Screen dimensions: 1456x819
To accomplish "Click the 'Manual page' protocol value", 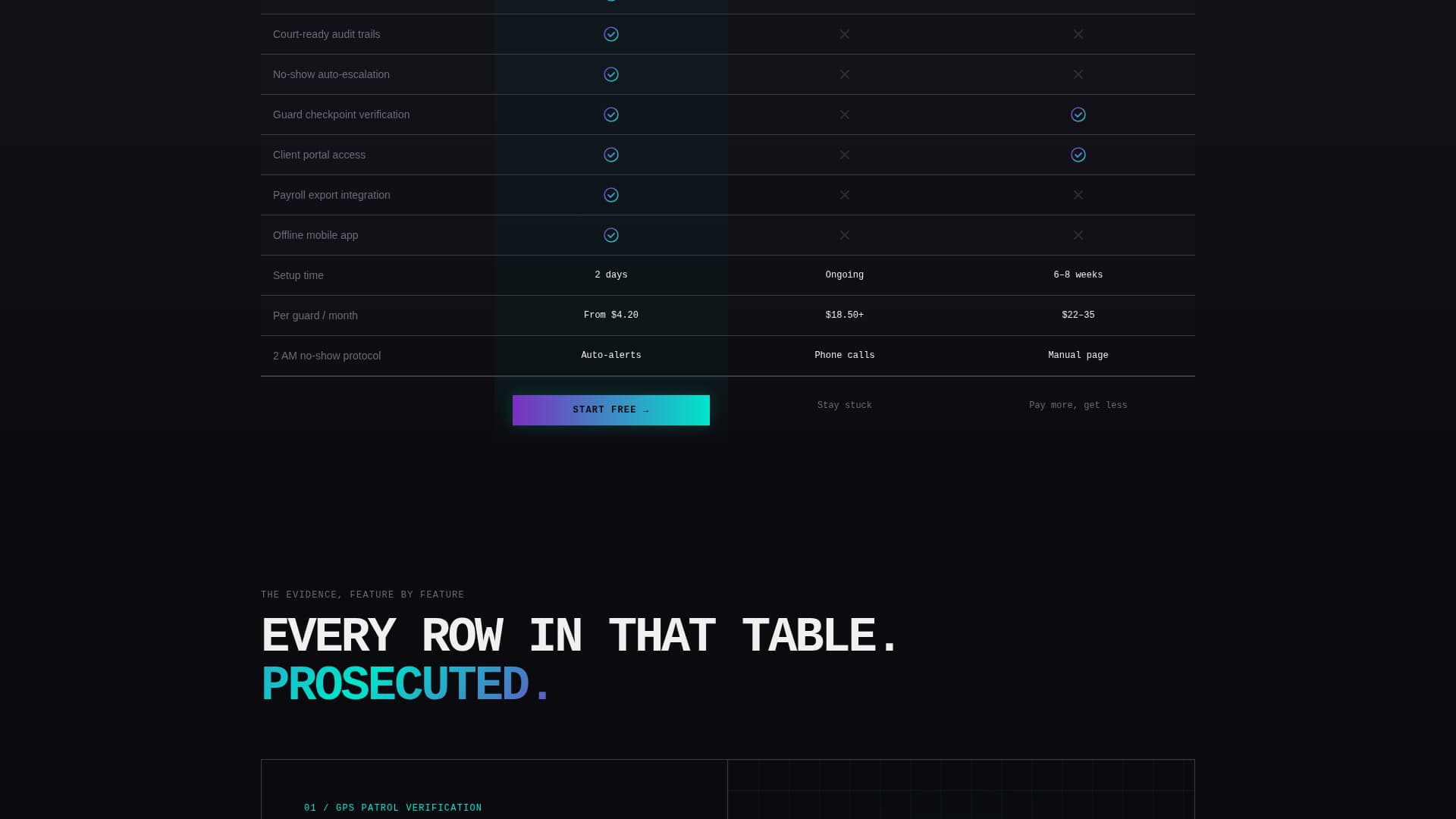I will point(1078,356).
